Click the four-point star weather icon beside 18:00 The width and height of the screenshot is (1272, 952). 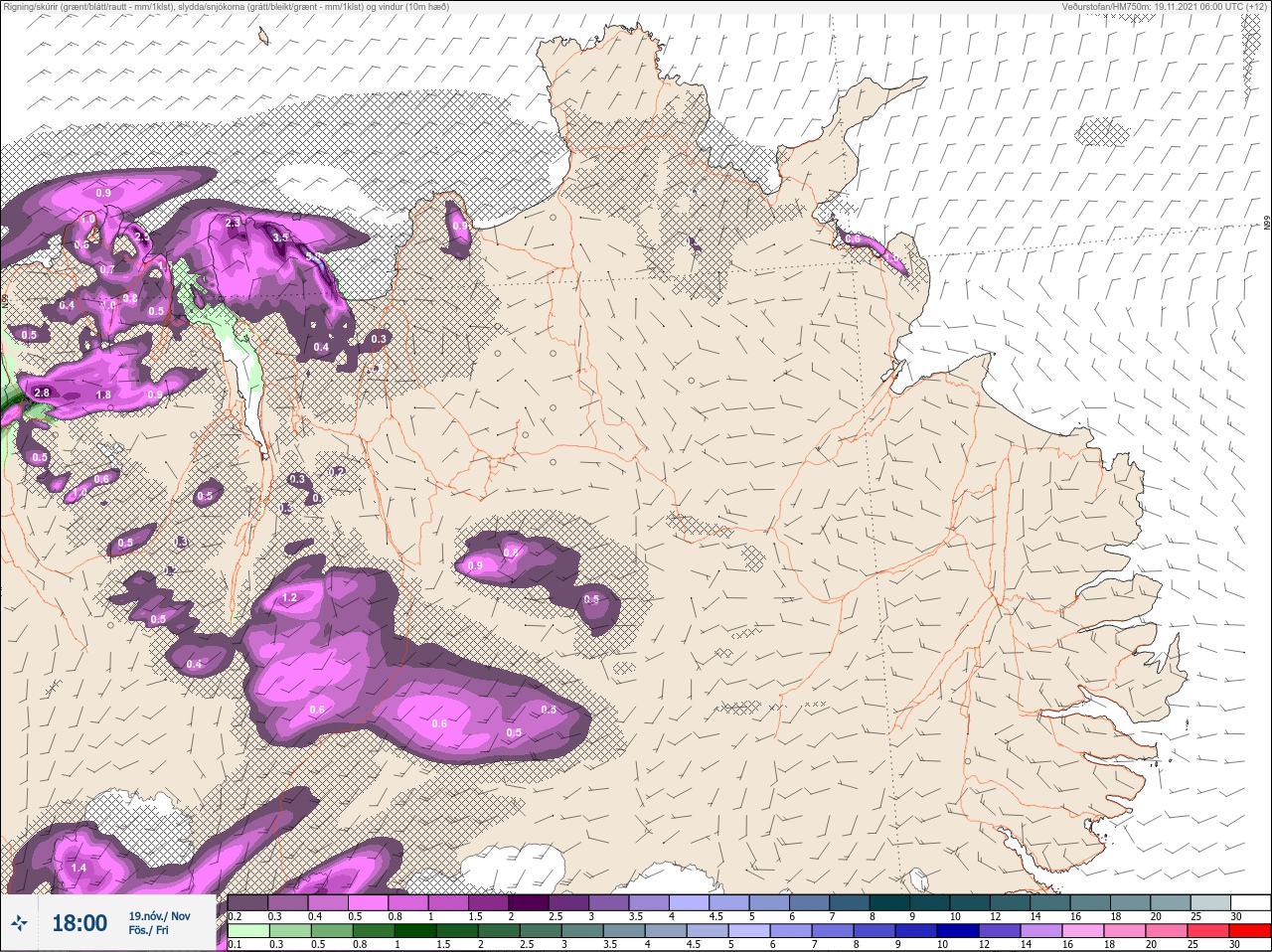[20, 923]
